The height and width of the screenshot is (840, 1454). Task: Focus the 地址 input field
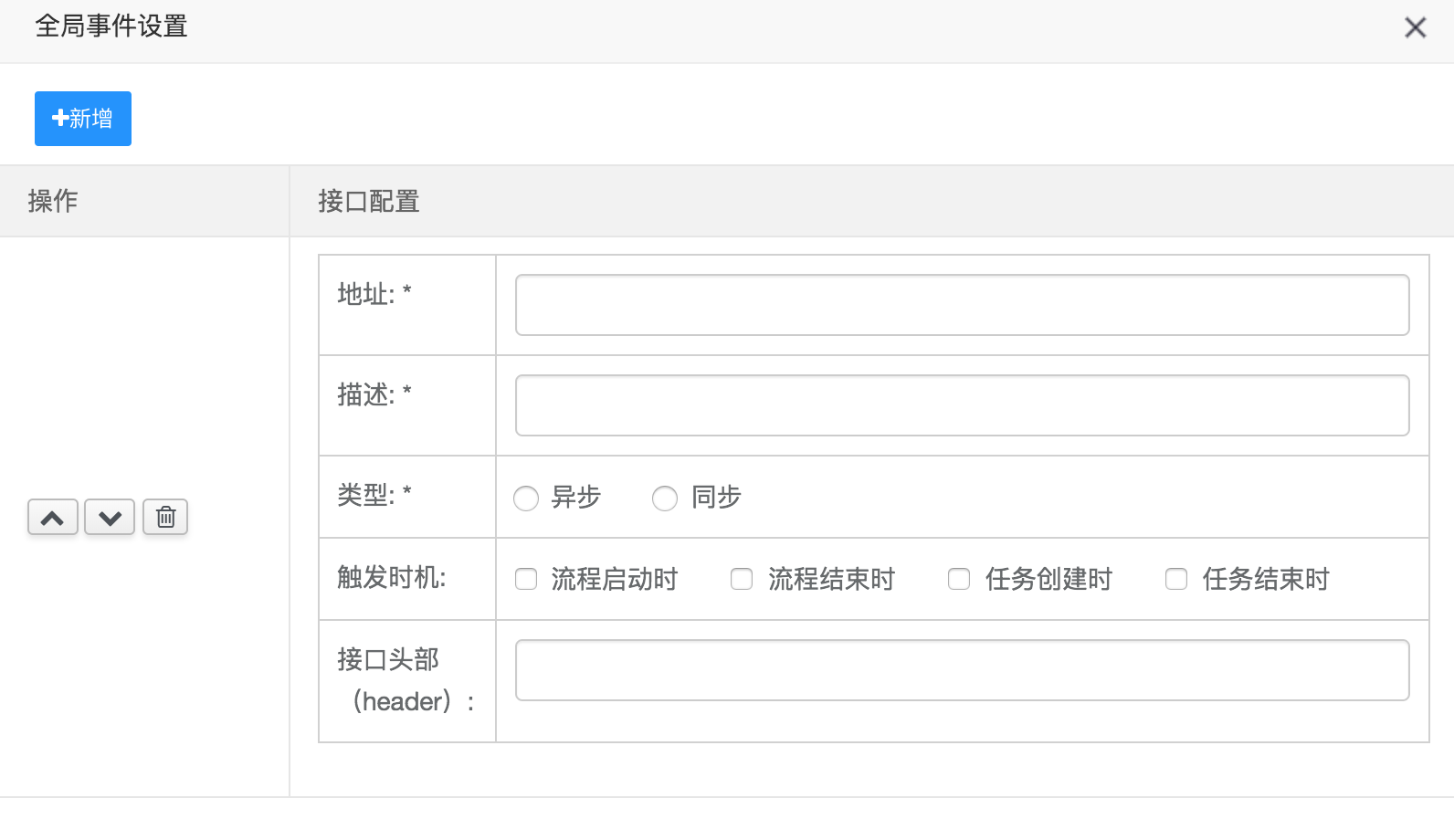click(963, 305)
